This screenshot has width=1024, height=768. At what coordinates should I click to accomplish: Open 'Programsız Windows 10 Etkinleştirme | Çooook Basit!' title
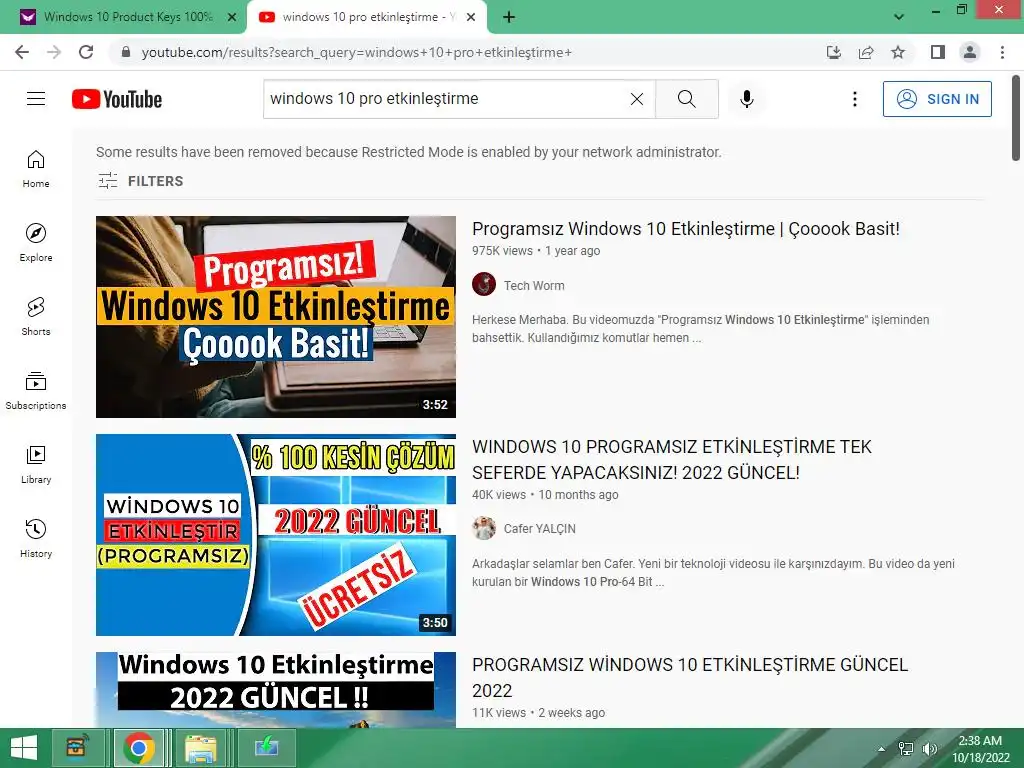[686, 229]
